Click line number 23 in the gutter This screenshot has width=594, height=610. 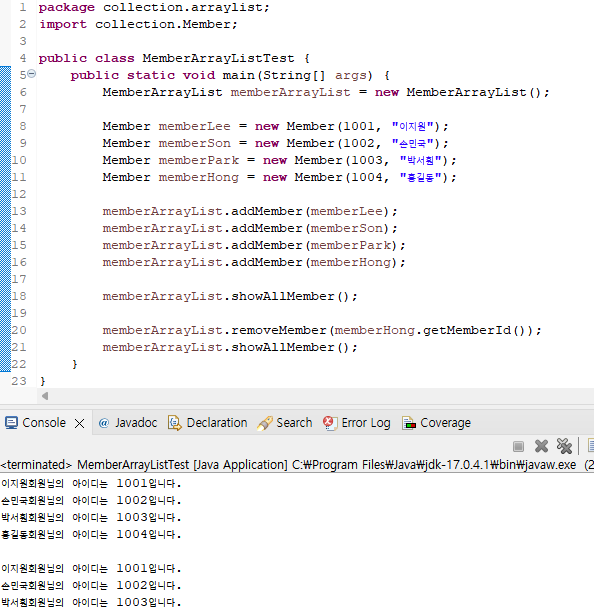[19, 381]
